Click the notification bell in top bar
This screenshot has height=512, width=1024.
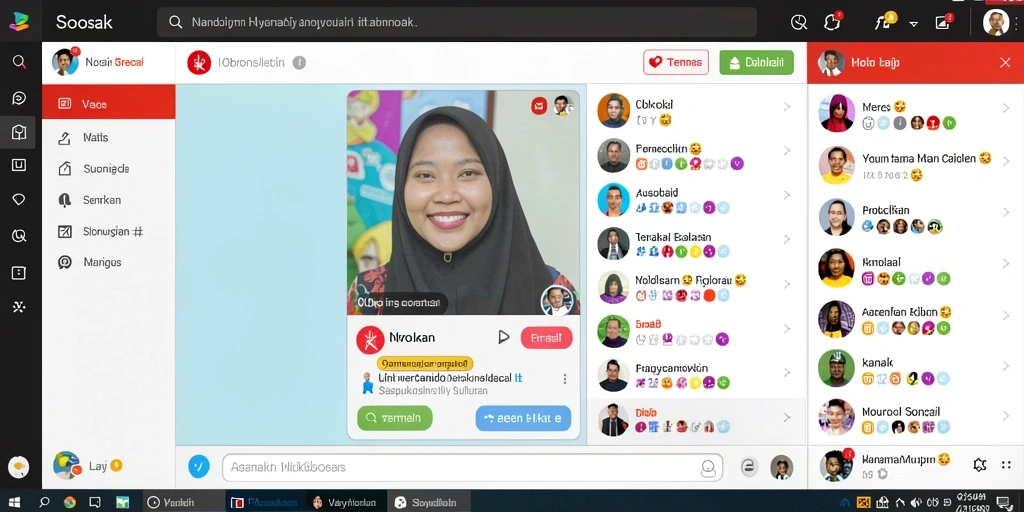pyautogui.click(x=832, y=22)
